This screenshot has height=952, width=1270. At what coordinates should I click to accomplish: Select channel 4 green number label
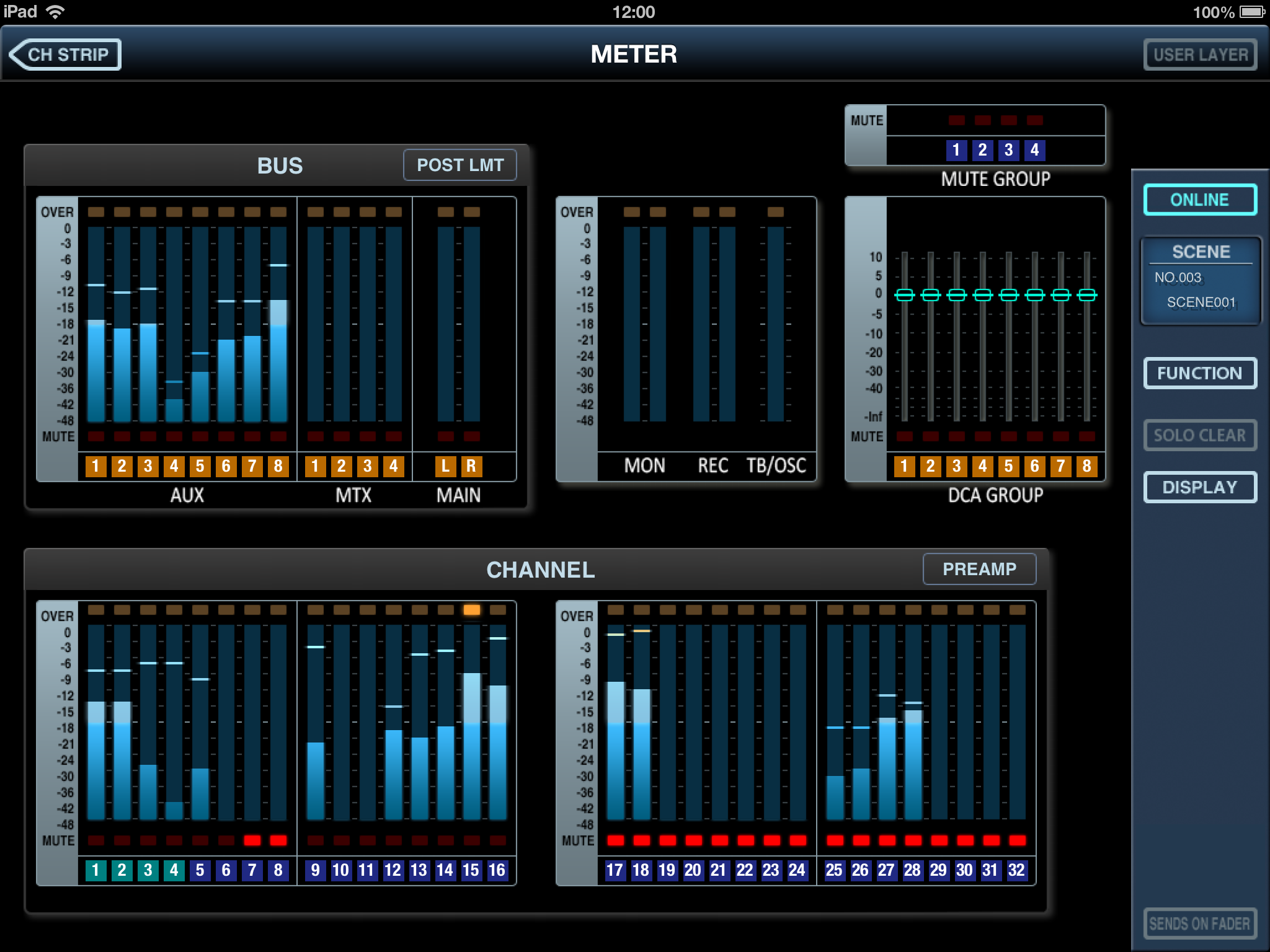pos(174,870)
